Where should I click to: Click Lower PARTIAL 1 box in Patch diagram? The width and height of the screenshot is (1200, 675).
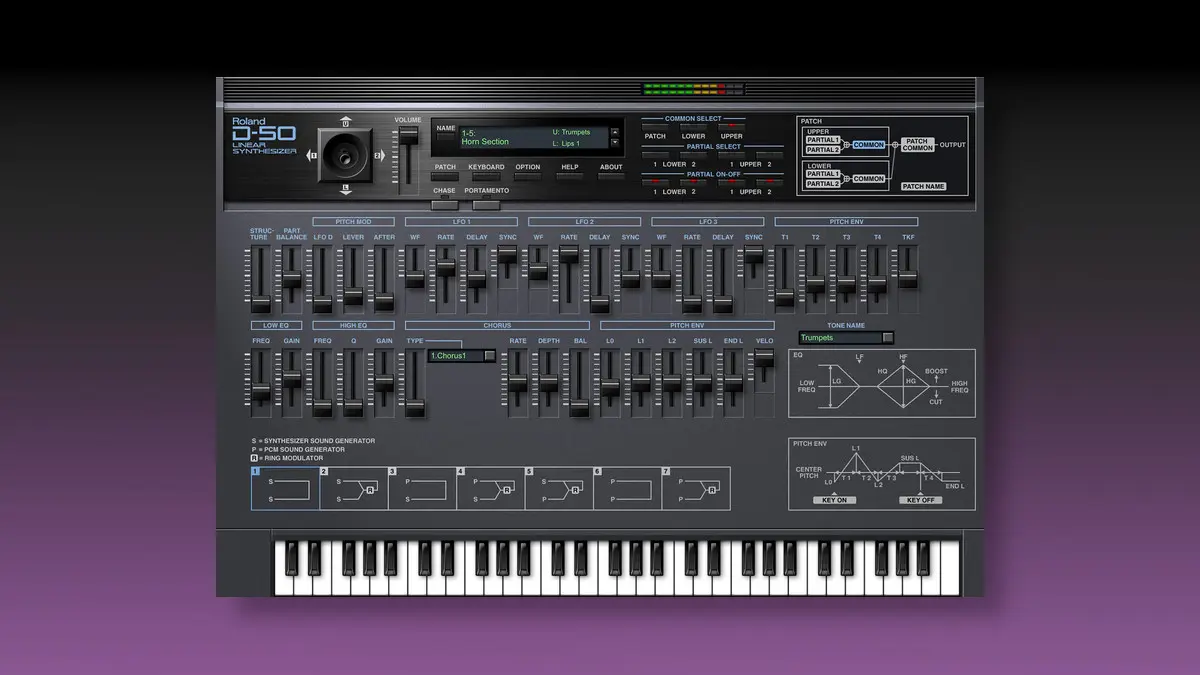pos(823,174)
